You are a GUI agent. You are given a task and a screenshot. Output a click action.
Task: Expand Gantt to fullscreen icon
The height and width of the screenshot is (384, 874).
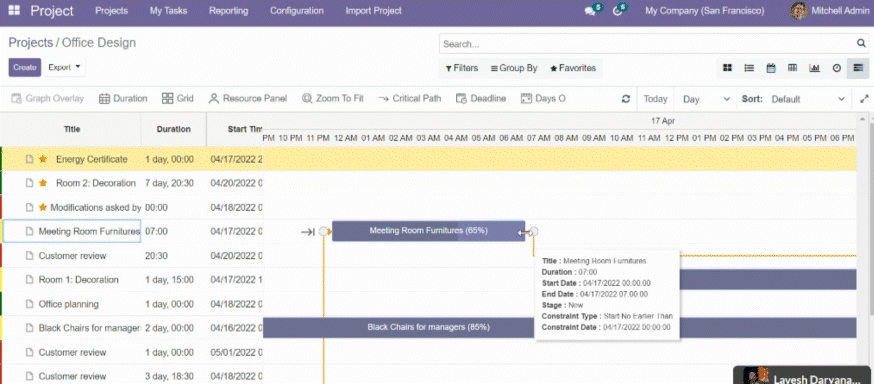(x=864, y=99)
